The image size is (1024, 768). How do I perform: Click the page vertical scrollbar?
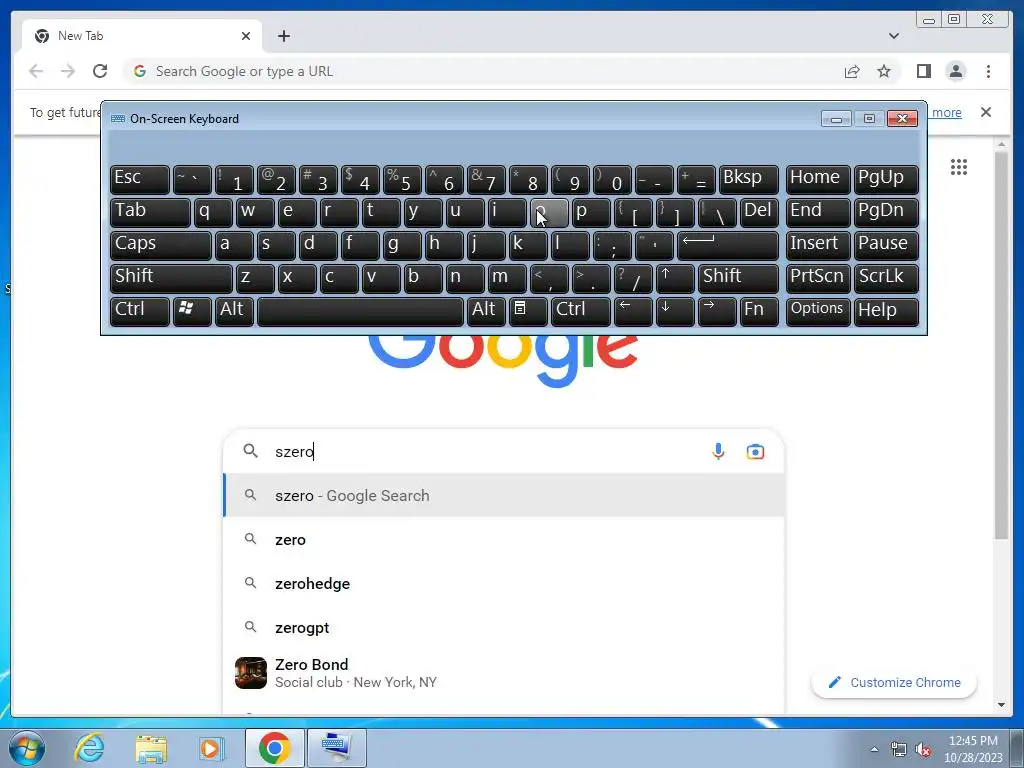[1001, 346]
